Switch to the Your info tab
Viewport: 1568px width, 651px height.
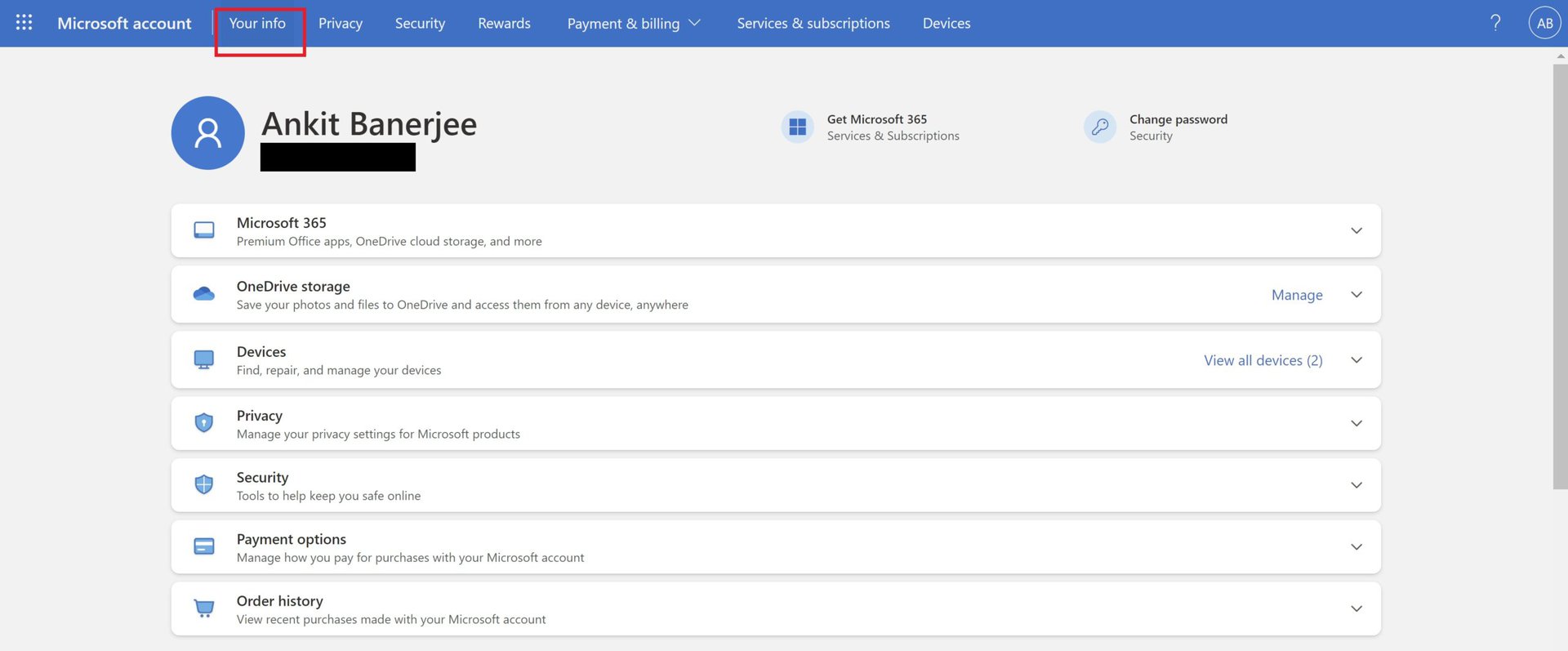257,24
